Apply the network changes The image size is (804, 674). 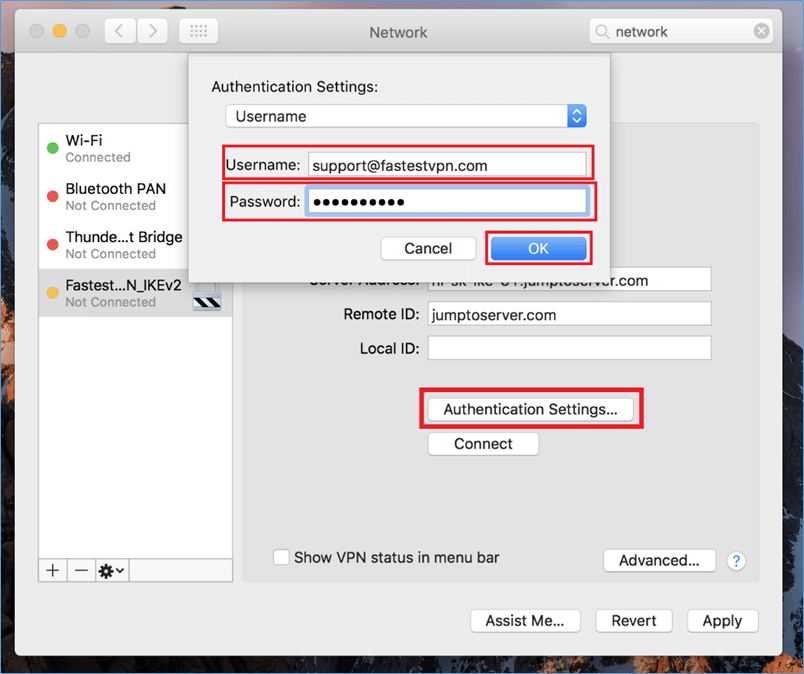pyautogui.click(x=722, y=621)
